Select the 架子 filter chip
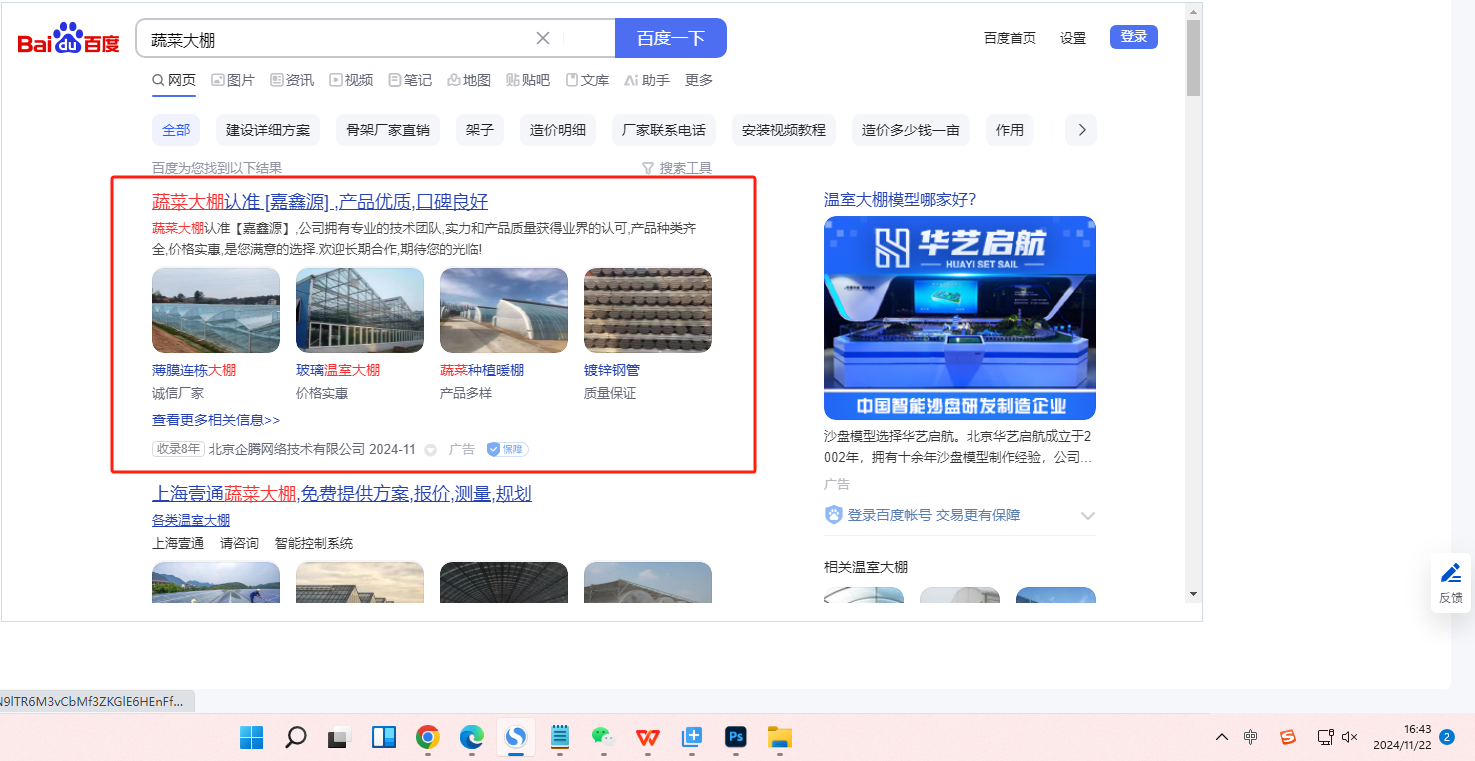 pos(480,130)
